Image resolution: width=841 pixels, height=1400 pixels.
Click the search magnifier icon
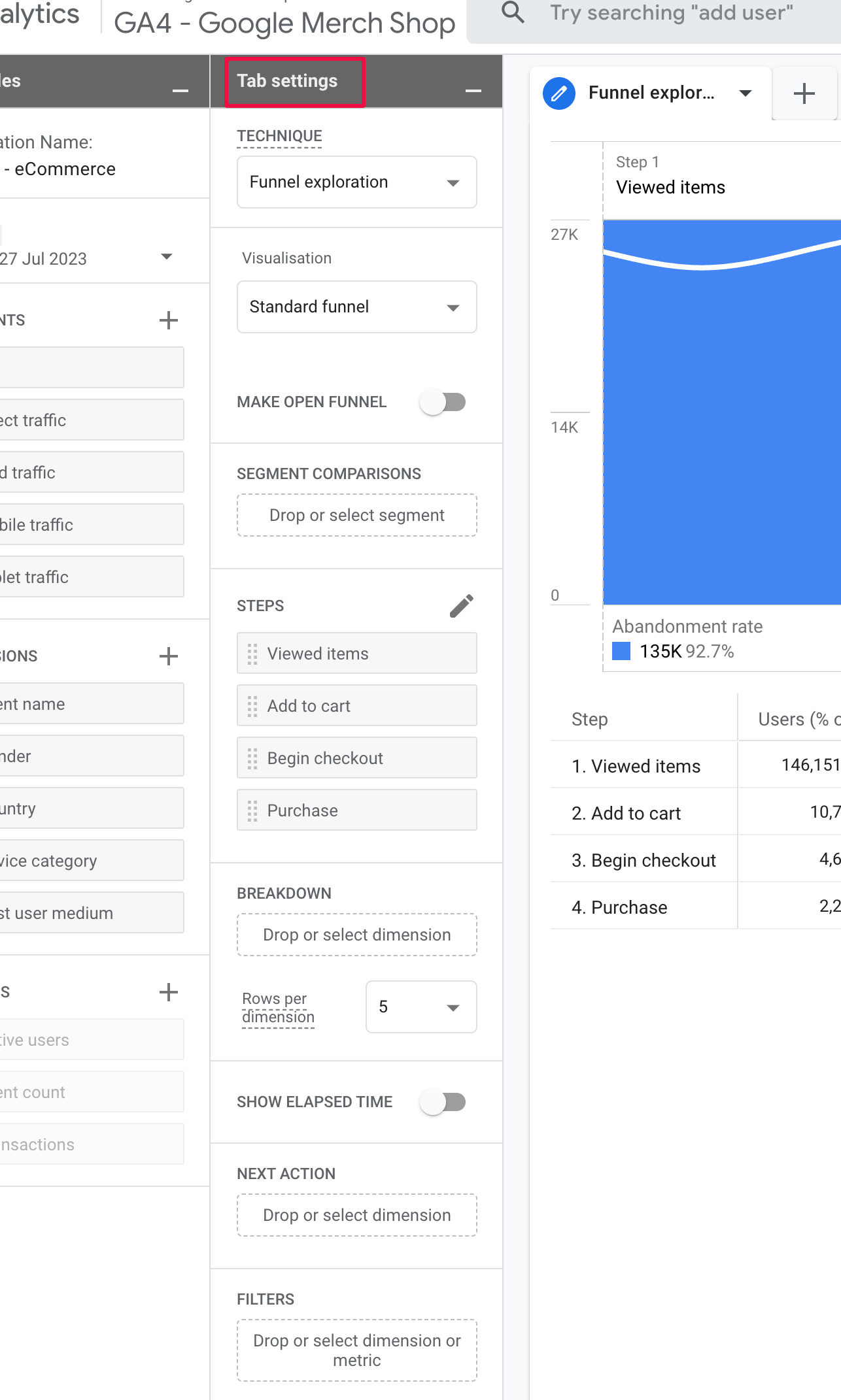coord(513,12)
